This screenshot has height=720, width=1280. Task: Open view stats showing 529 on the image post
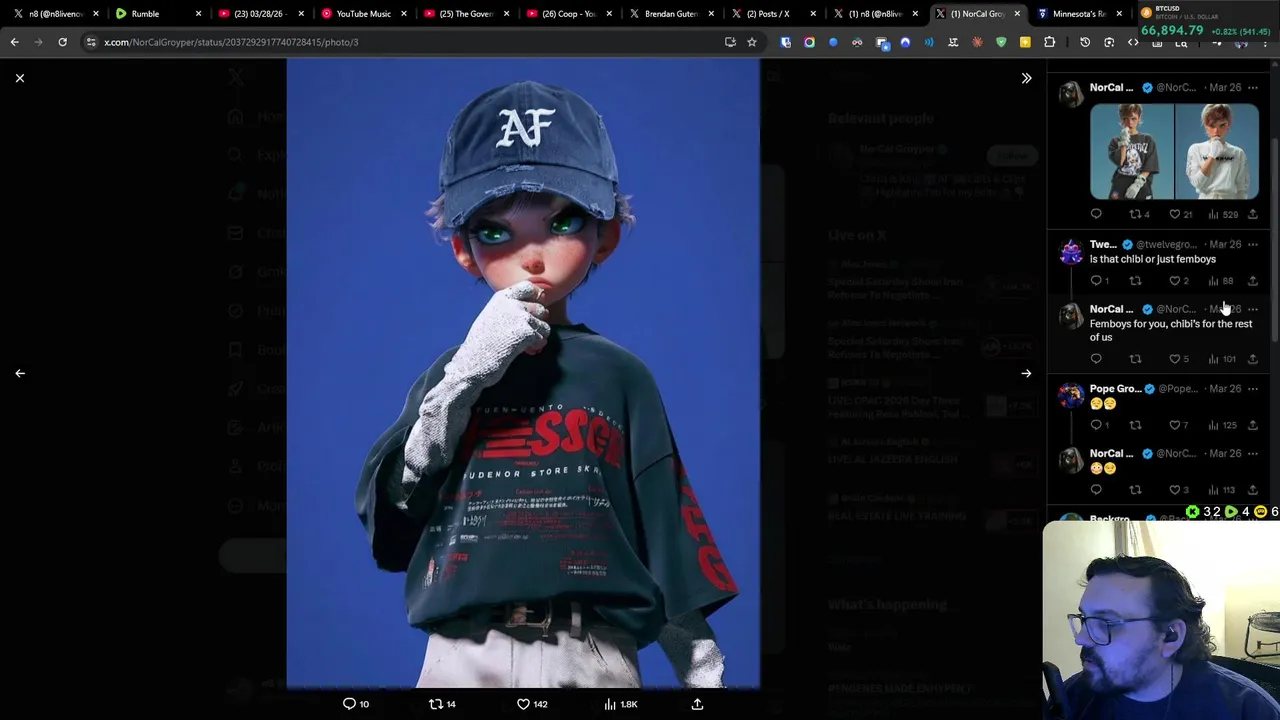point(1223,214)
